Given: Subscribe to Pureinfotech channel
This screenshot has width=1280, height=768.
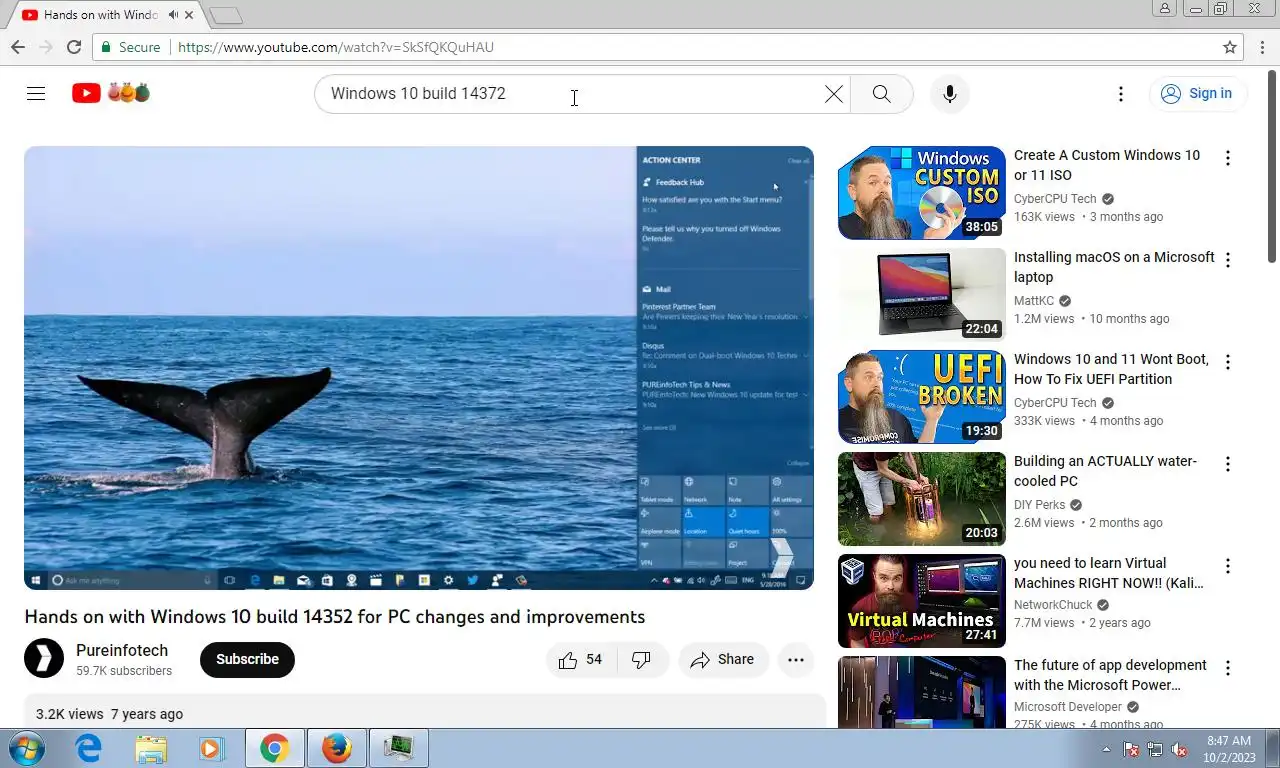Looking at the screenshot, I should (x=247, y=659).
